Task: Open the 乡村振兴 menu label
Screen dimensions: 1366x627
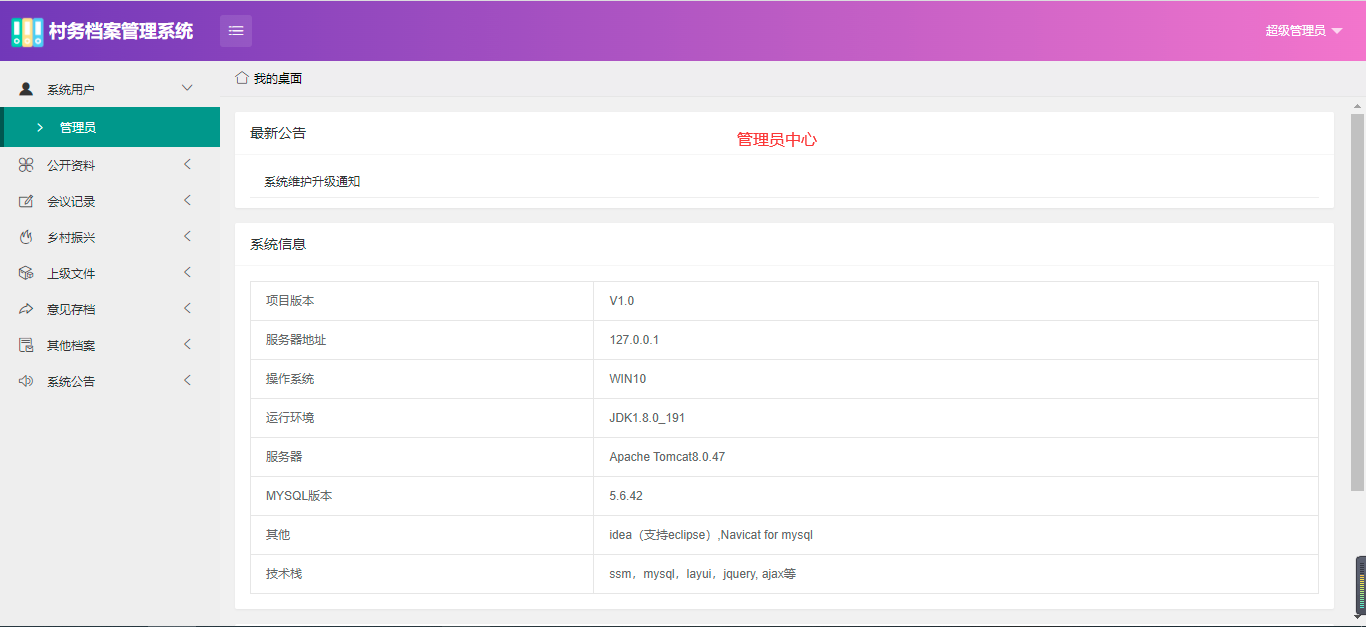Action: 71,238
